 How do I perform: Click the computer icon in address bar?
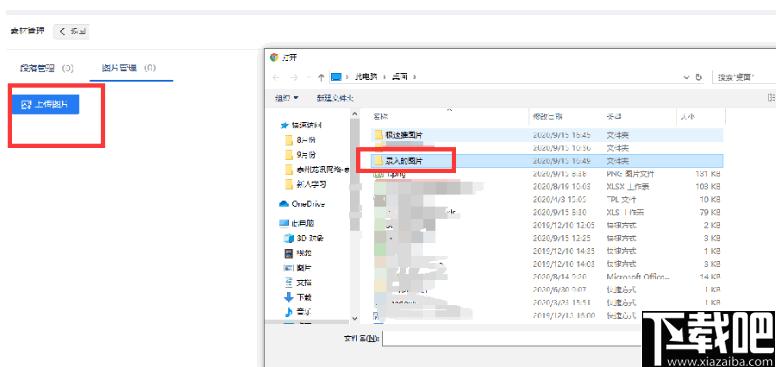337,77
